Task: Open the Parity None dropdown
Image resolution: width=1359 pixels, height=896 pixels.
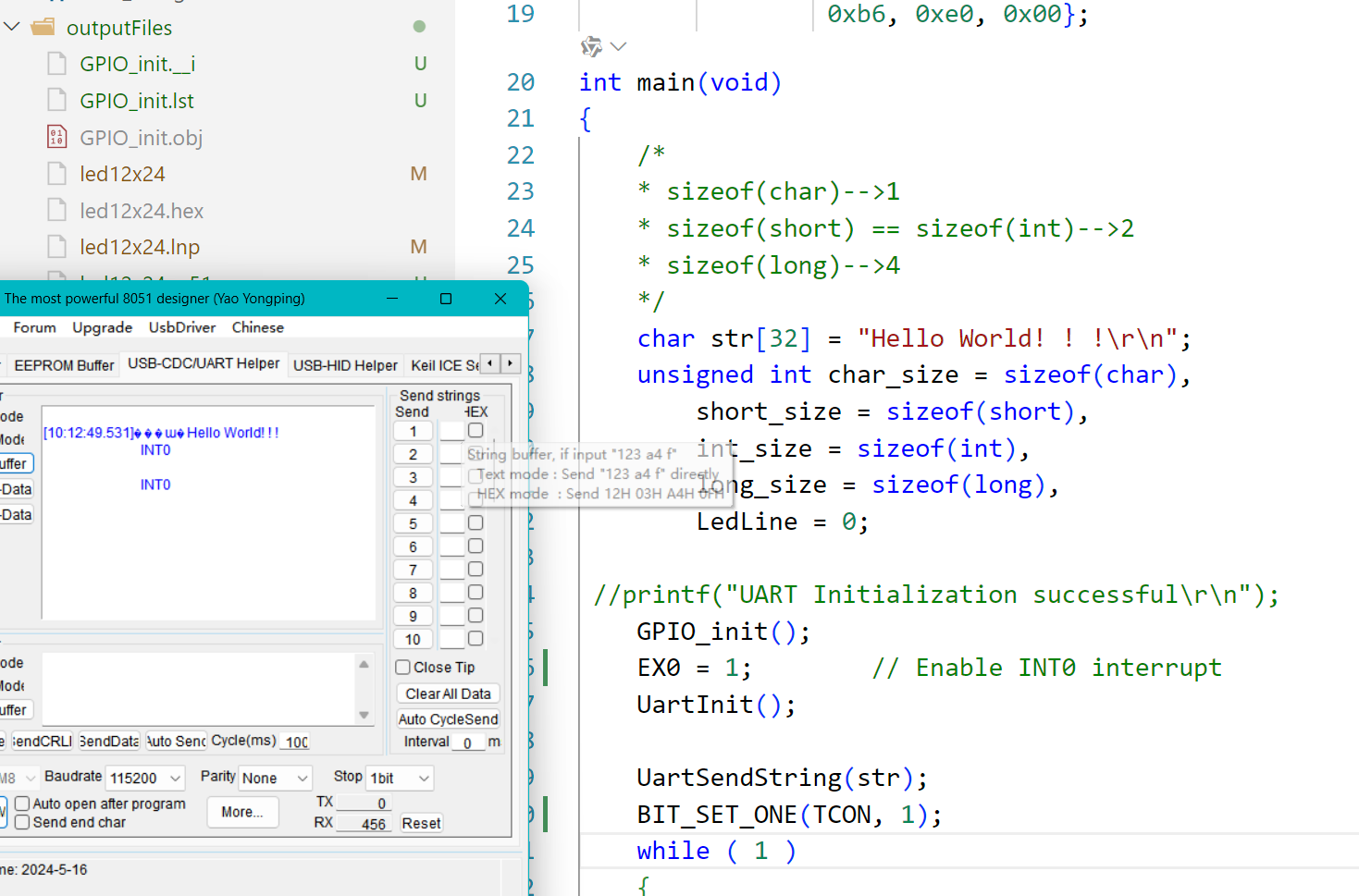Action: pyautogui.click(x=275, y=778)
